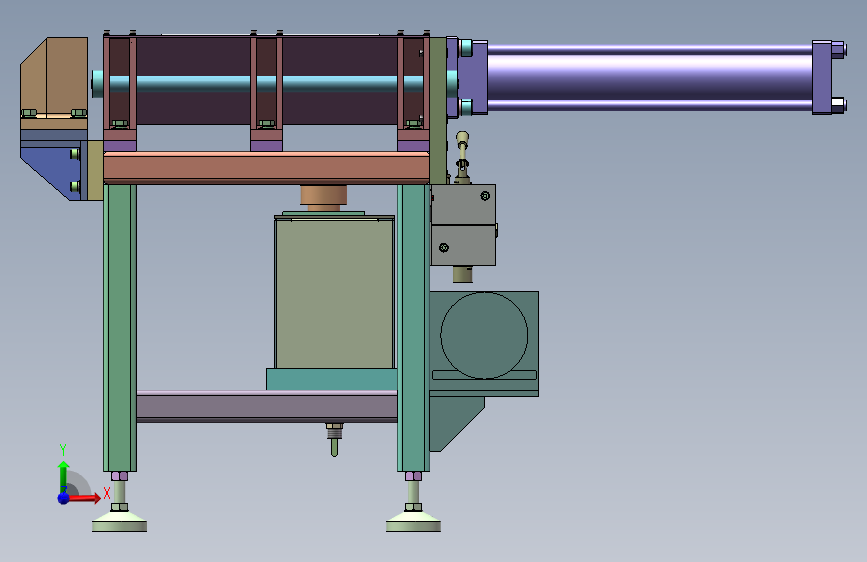The image size is (867, 562).
Task: Select the olive rectangular tank body
Action: click(335, 293)
